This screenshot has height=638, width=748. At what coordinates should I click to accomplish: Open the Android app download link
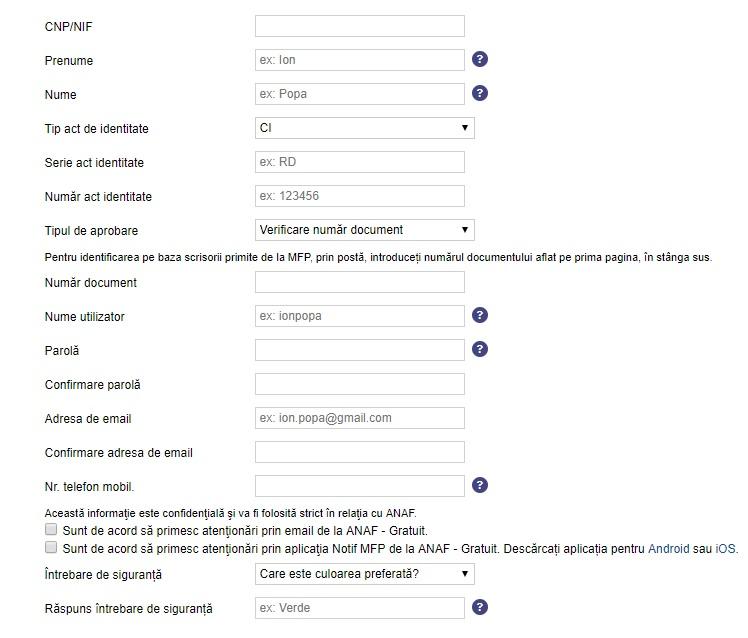(x=668, y=549)
